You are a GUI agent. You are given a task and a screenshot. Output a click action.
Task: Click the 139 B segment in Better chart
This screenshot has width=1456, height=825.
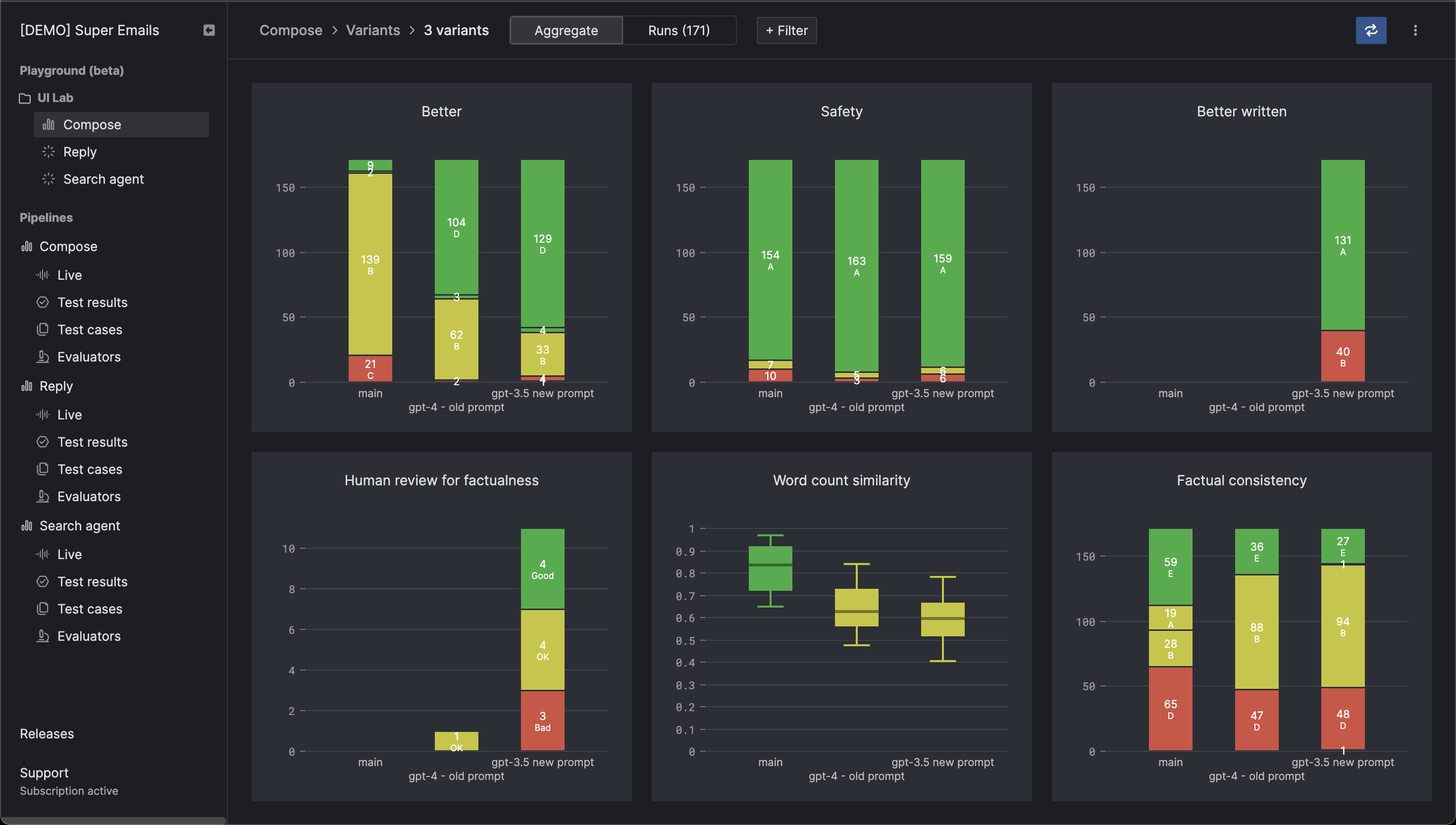coord(370,264)
